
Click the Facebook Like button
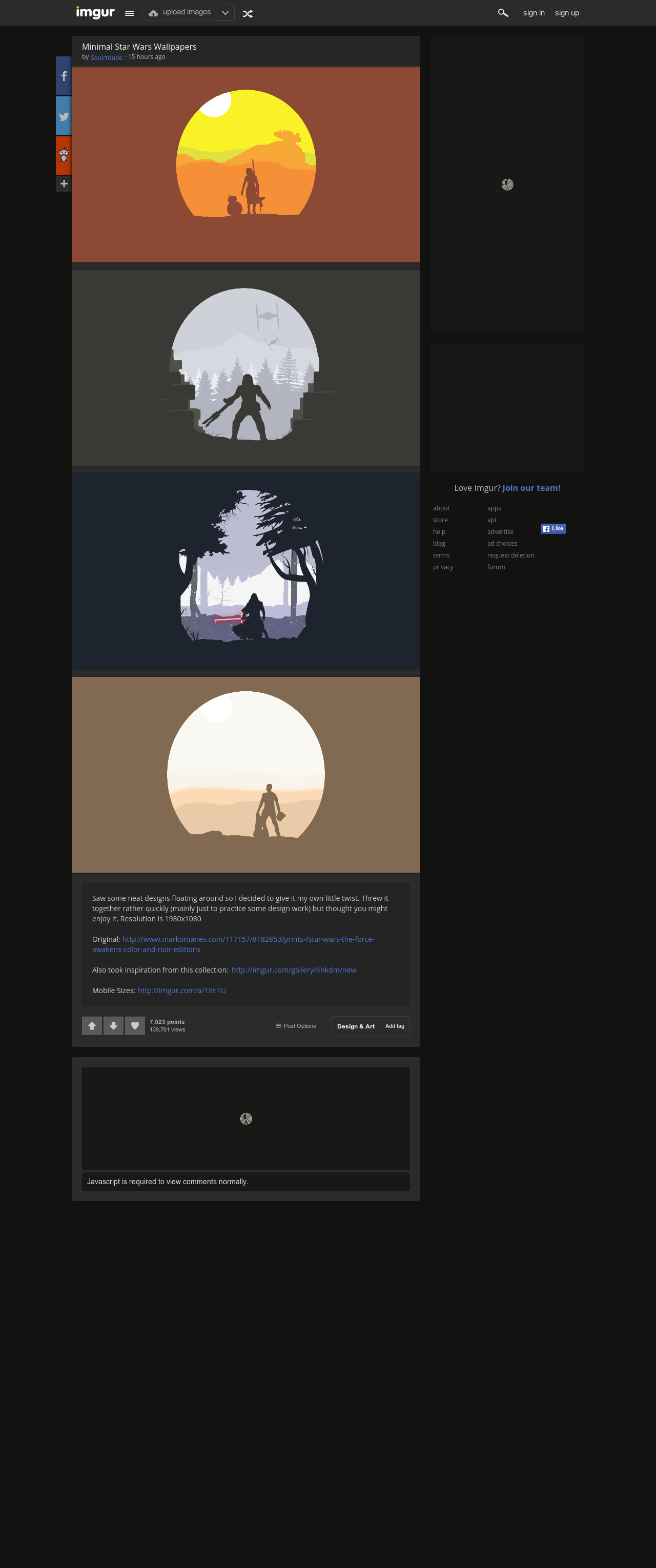(553, 529)
